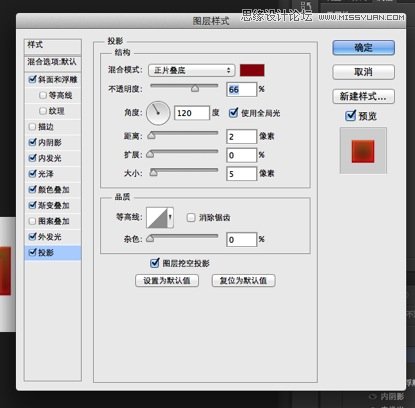Uncheck the 内阴影 style checkbox

(x=32, y=142)
